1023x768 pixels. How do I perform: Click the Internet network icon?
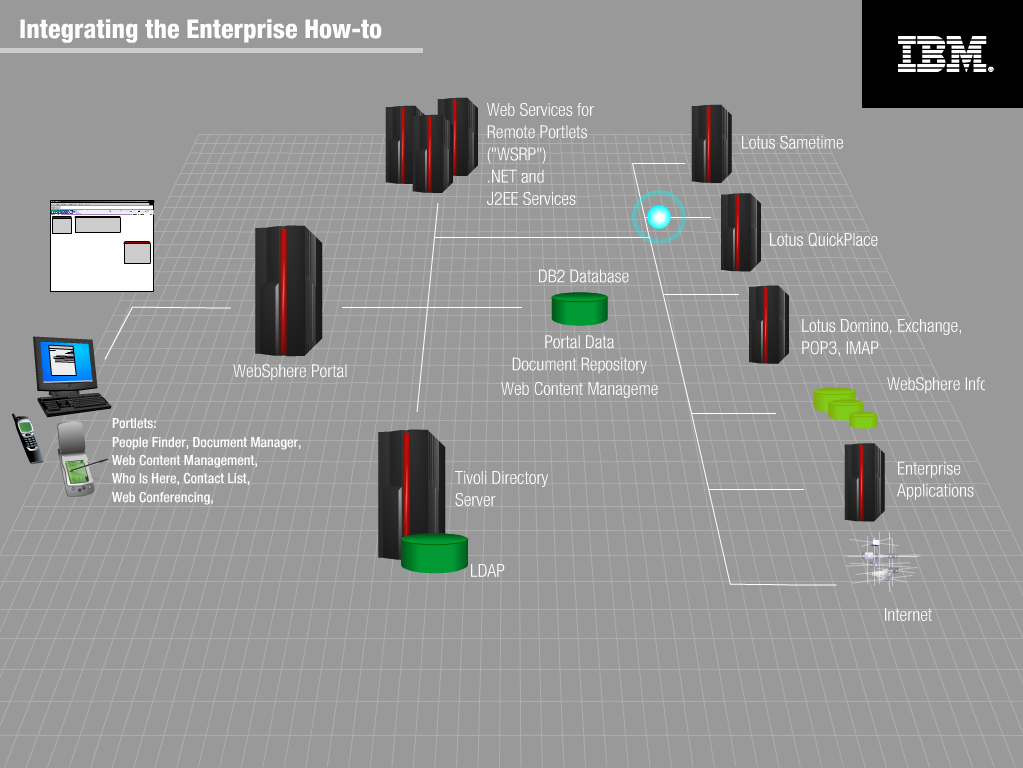tap(881, 560)
